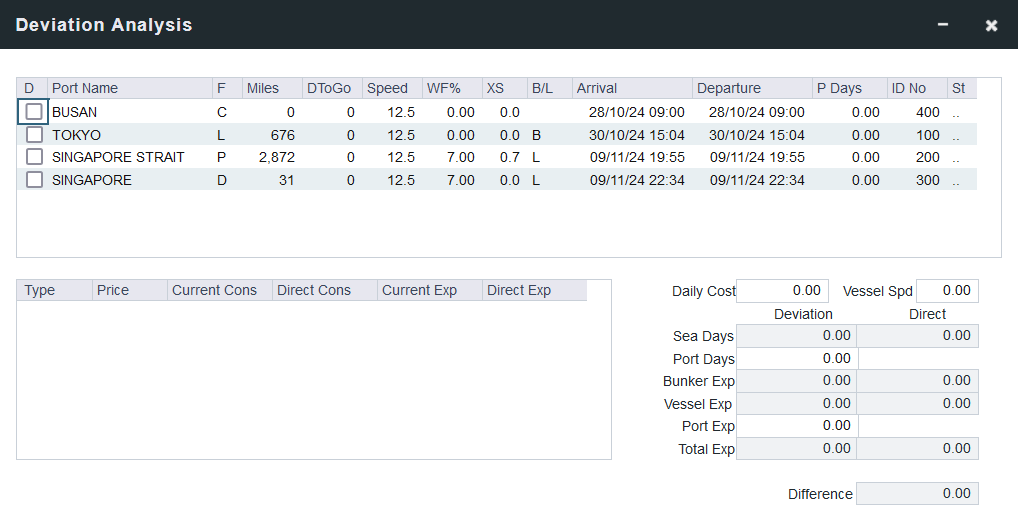This screenshot has width=1018, height=512.
Task: Click the Speed column header
Action: pos(391,88)
